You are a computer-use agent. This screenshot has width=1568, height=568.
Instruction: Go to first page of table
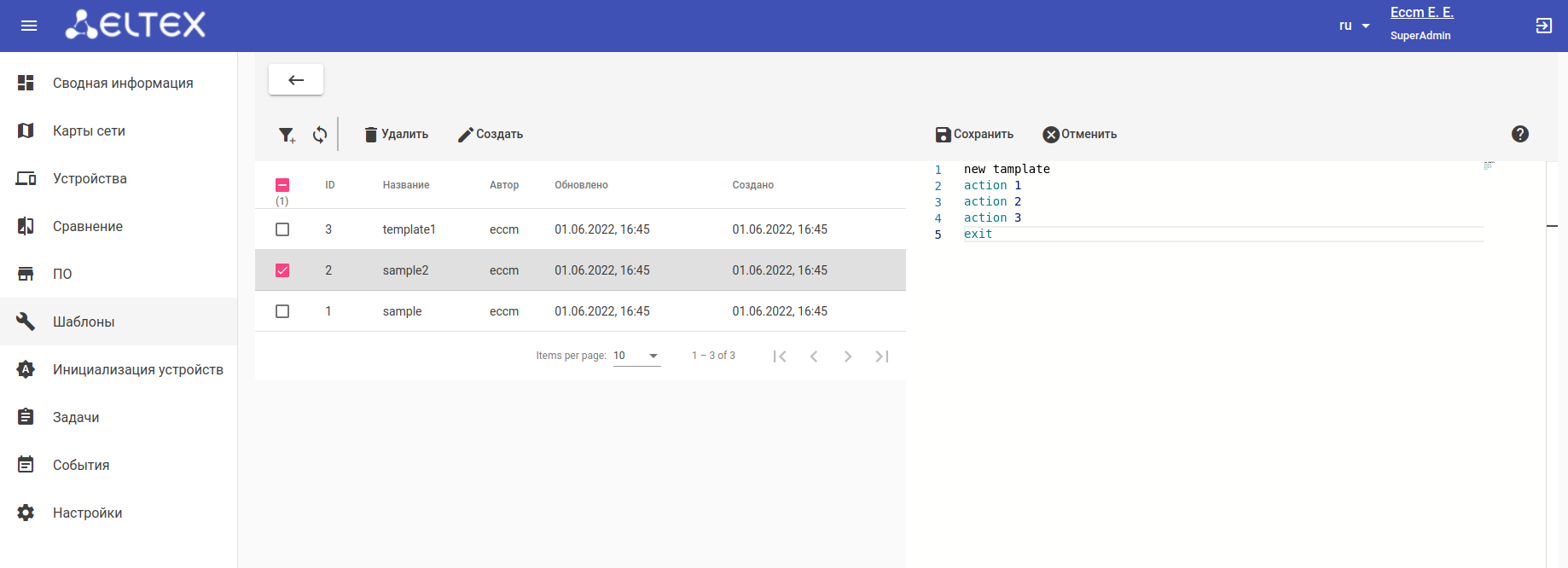780,356
